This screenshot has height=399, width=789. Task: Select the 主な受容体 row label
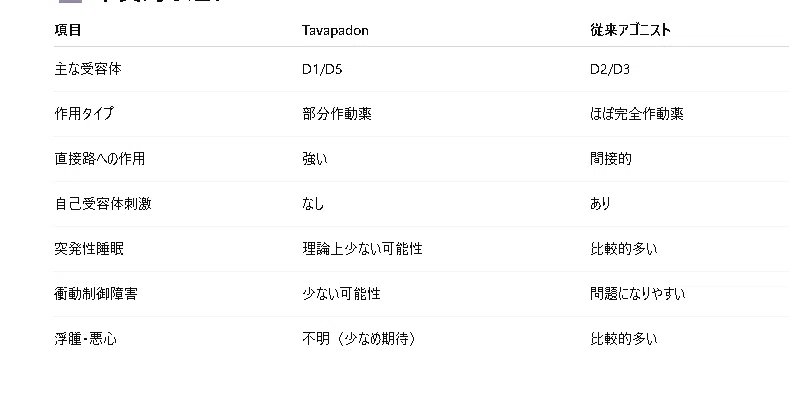point(88,69)
